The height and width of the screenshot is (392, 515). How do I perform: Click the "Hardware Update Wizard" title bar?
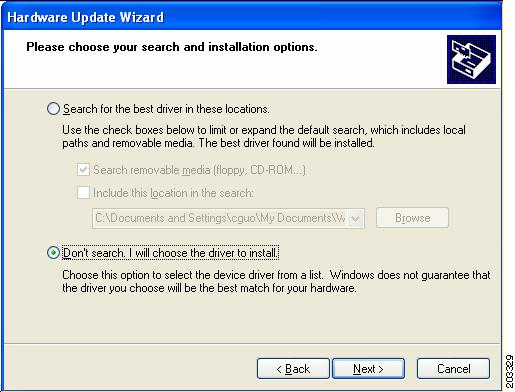(x=252, y=17)
